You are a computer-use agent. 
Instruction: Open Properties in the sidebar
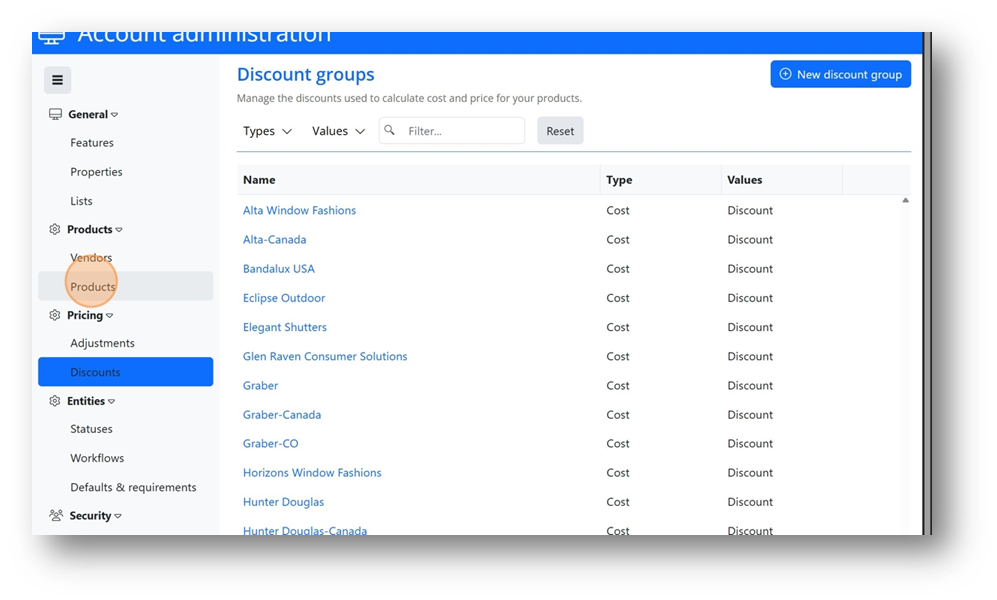[x=97, y=172]
